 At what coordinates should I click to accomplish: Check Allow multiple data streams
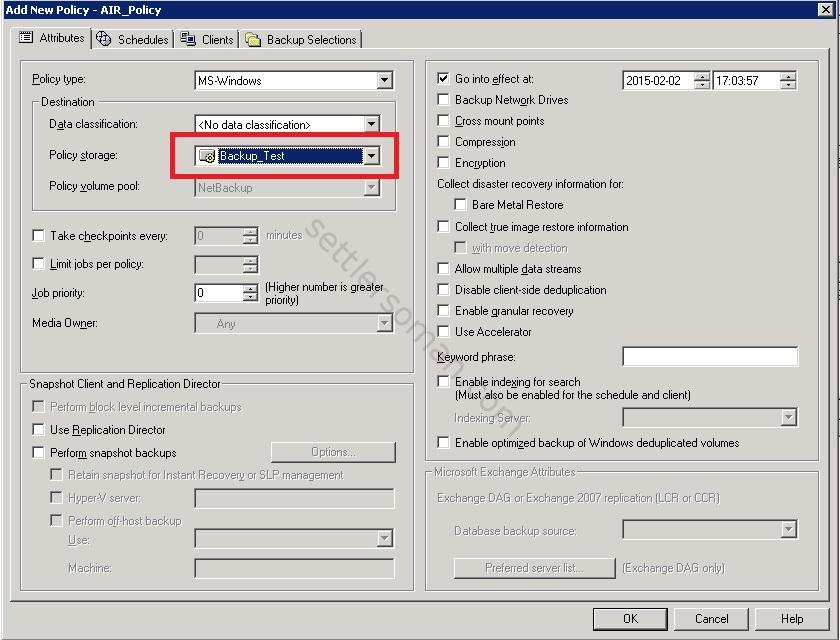pos(442,269)
